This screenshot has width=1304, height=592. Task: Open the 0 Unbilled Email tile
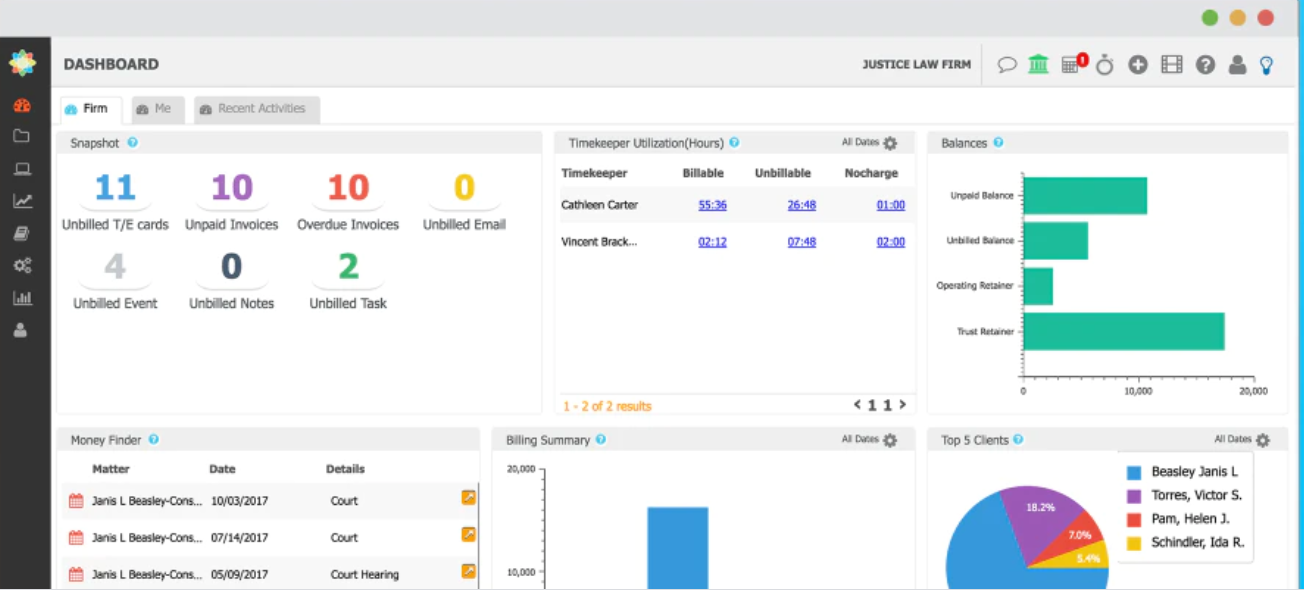point(464,201)
